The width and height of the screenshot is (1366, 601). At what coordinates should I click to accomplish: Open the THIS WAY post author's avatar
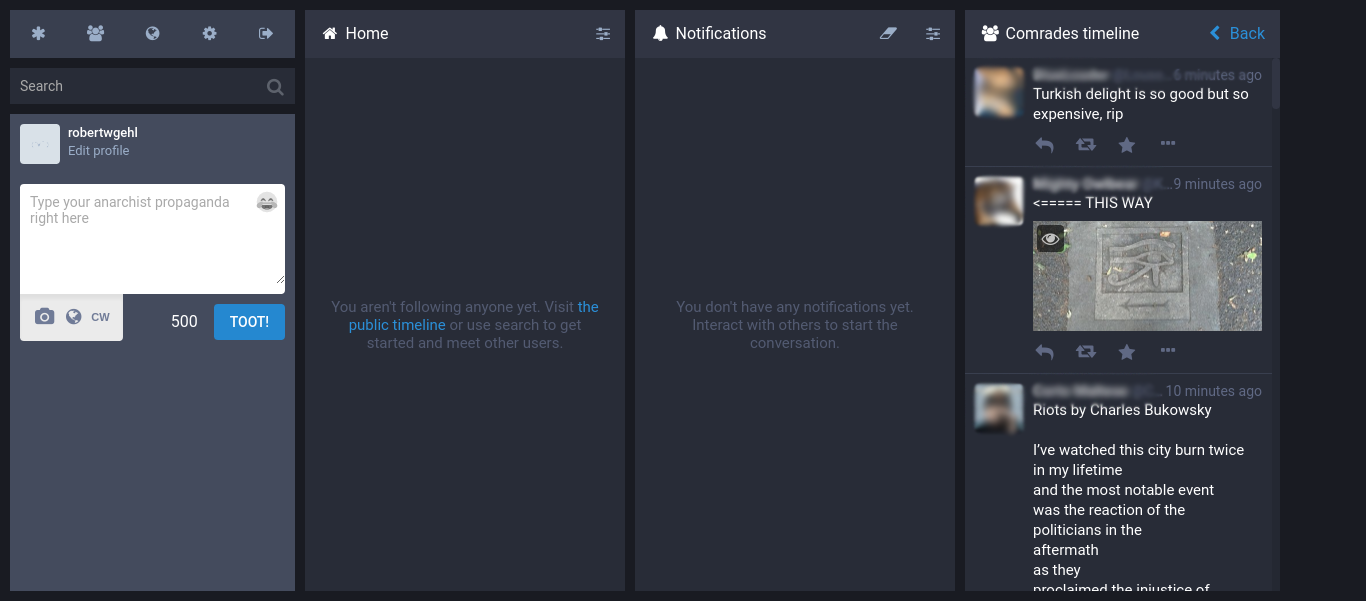coord(999,201)
